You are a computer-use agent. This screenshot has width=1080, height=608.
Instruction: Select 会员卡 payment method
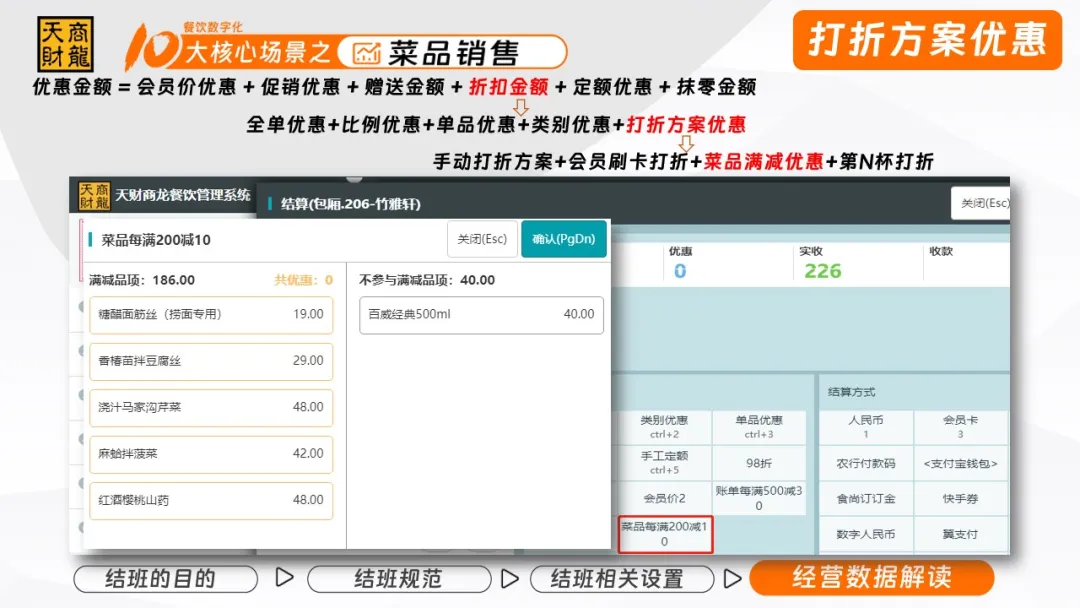pos(960,427)
